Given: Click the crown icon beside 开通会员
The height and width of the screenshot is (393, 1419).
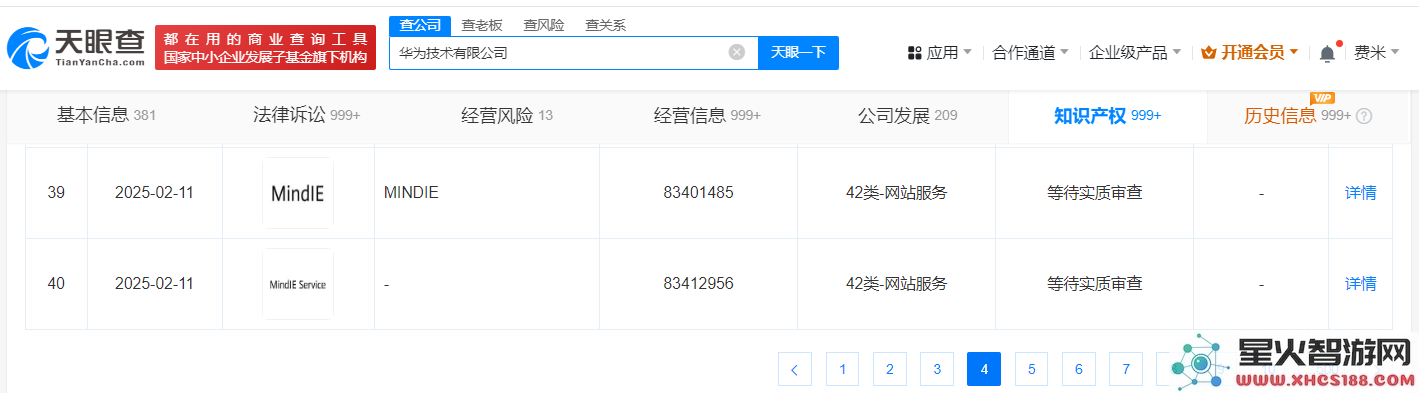Looking at the screenshot, I should click(x=1208, y=53).
